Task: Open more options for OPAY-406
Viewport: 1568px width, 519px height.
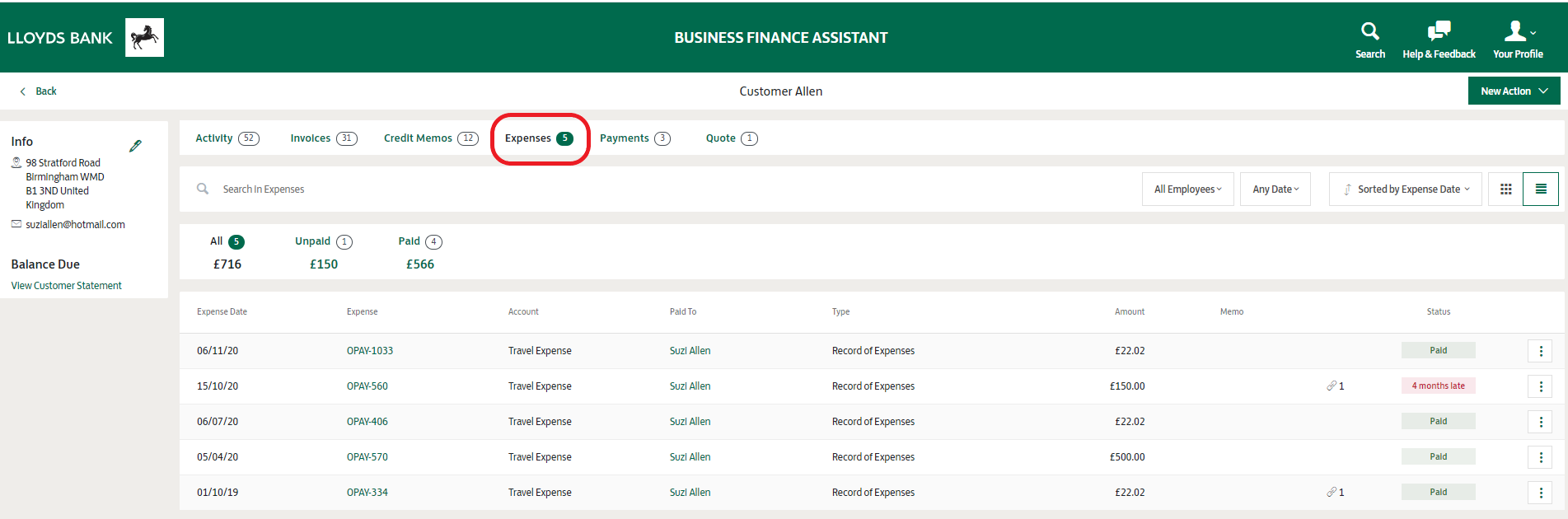Action: [x=1541, y=422]
